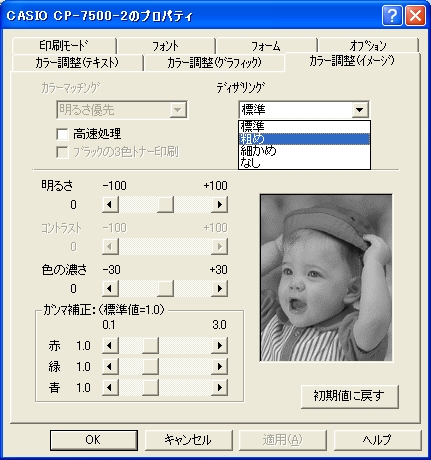431x460 pixels.
Task: Enable the 高速処理 checkbox
Action: (62, 134)
